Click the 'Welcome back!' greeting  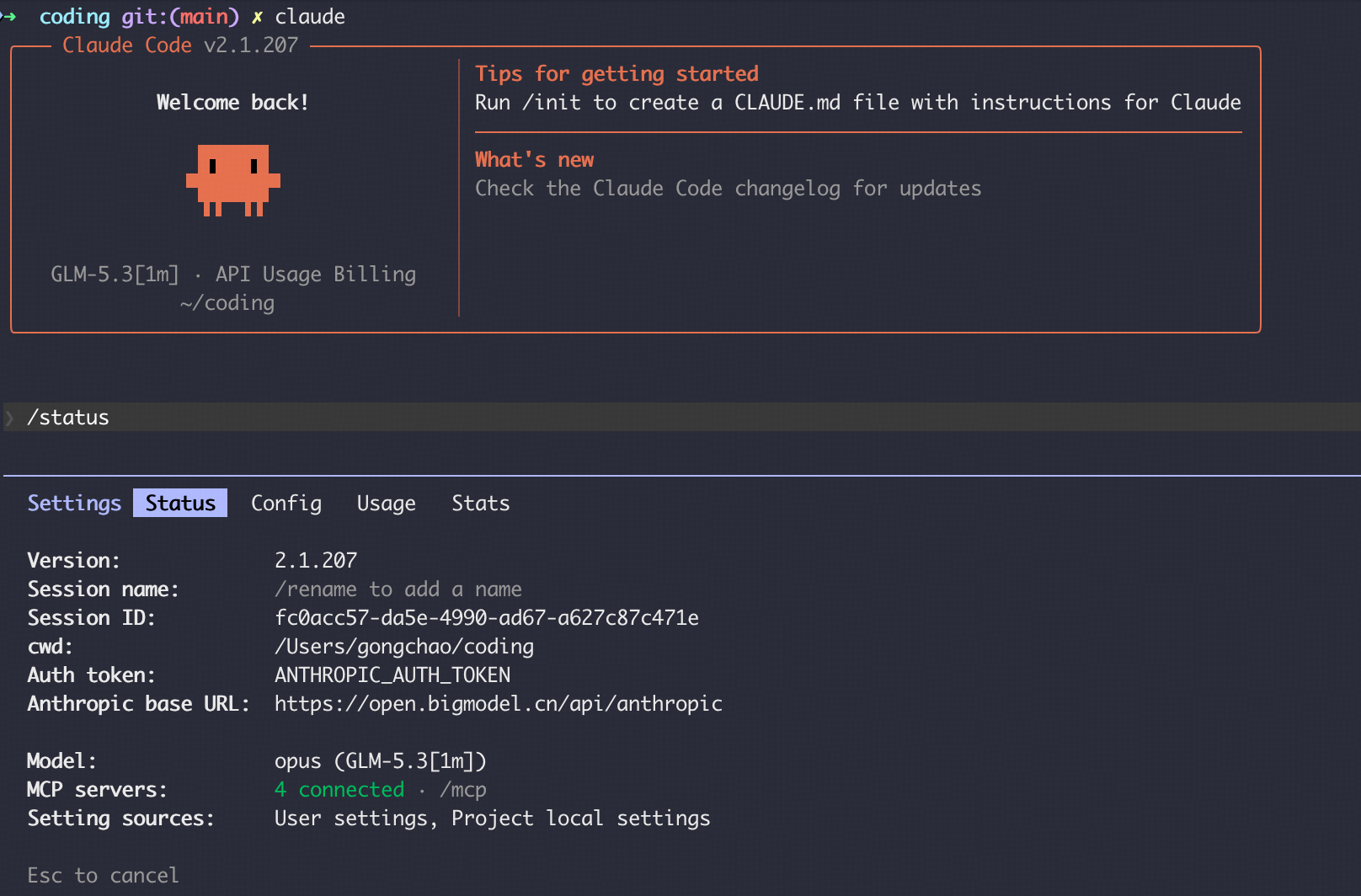[x=232, y=103]
